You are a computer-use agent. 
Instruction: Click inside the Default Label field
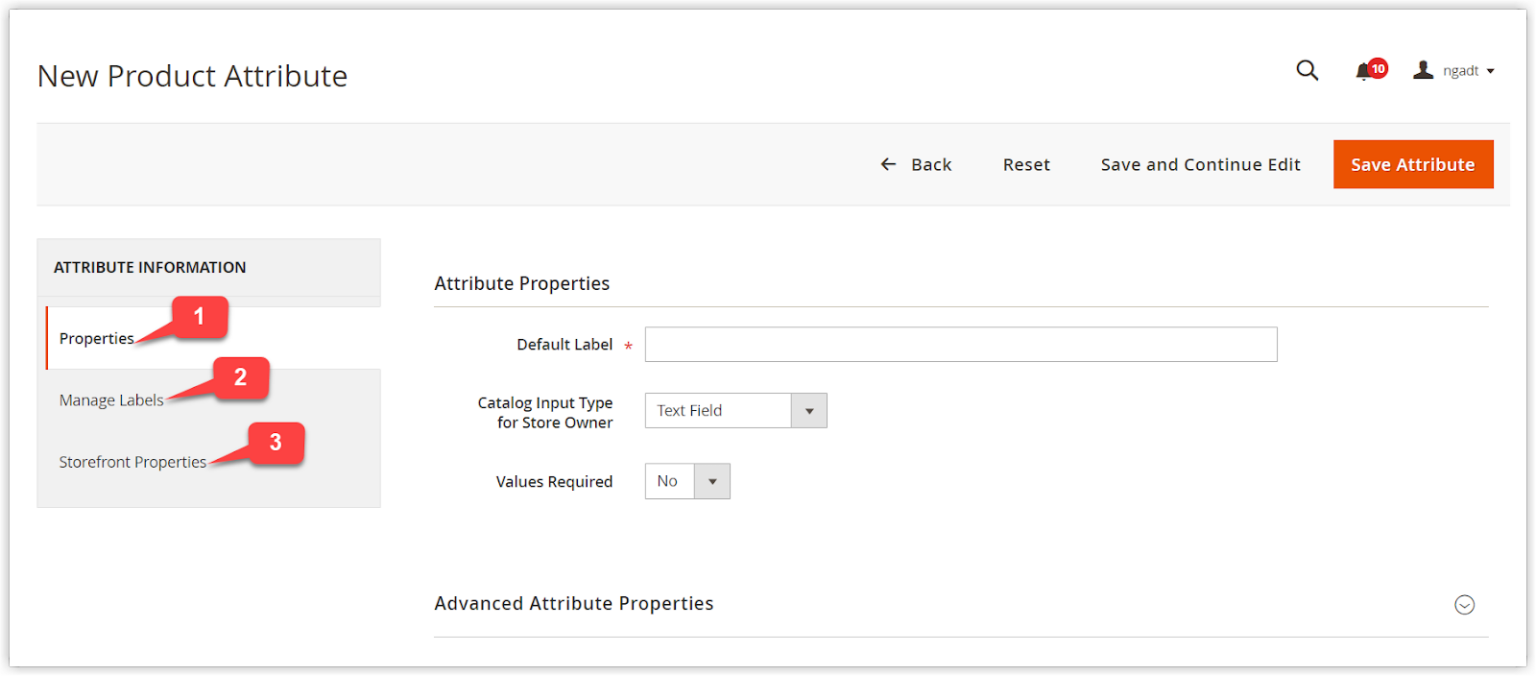[960, 344]
